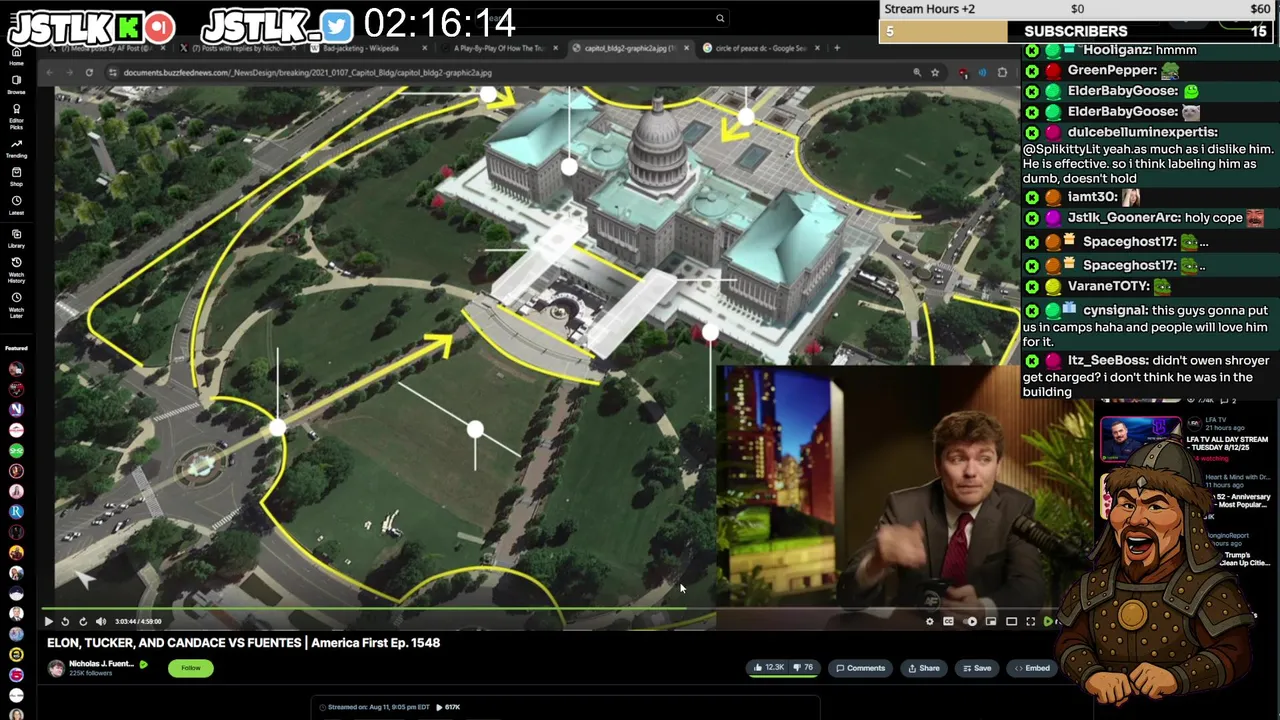Click the rewind button in video player
Screen dimensions: 1280x720
[x=65, y=621]
